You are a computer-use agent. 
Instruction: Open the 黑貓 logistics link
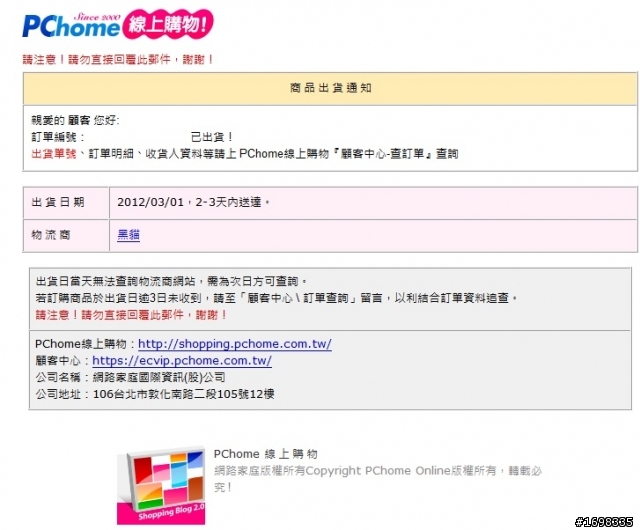tap(129, 235)
